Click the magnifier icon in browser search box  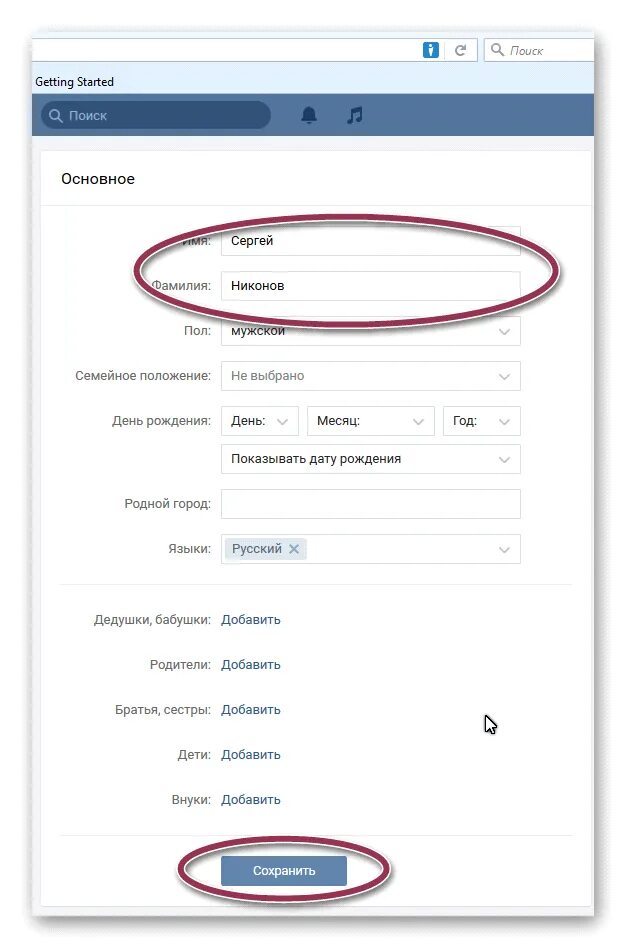coord(497,50)
